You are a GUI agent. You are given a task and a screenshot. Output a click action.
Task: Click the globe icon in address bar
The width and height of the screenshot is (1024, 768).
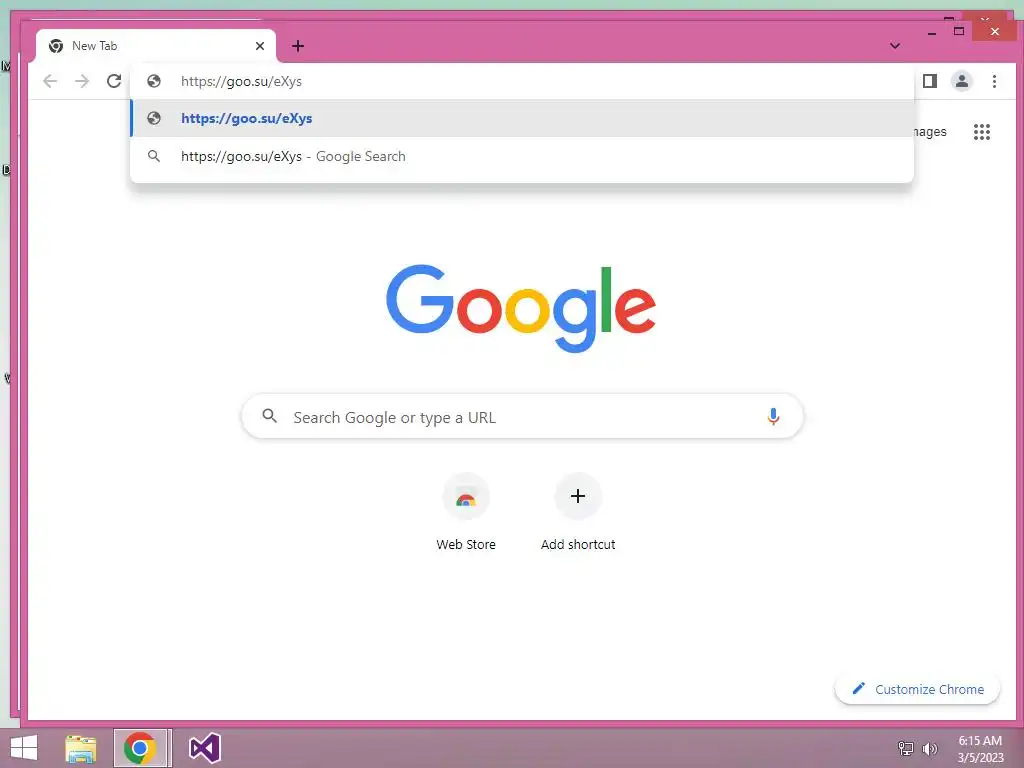[x=154, y=81]
